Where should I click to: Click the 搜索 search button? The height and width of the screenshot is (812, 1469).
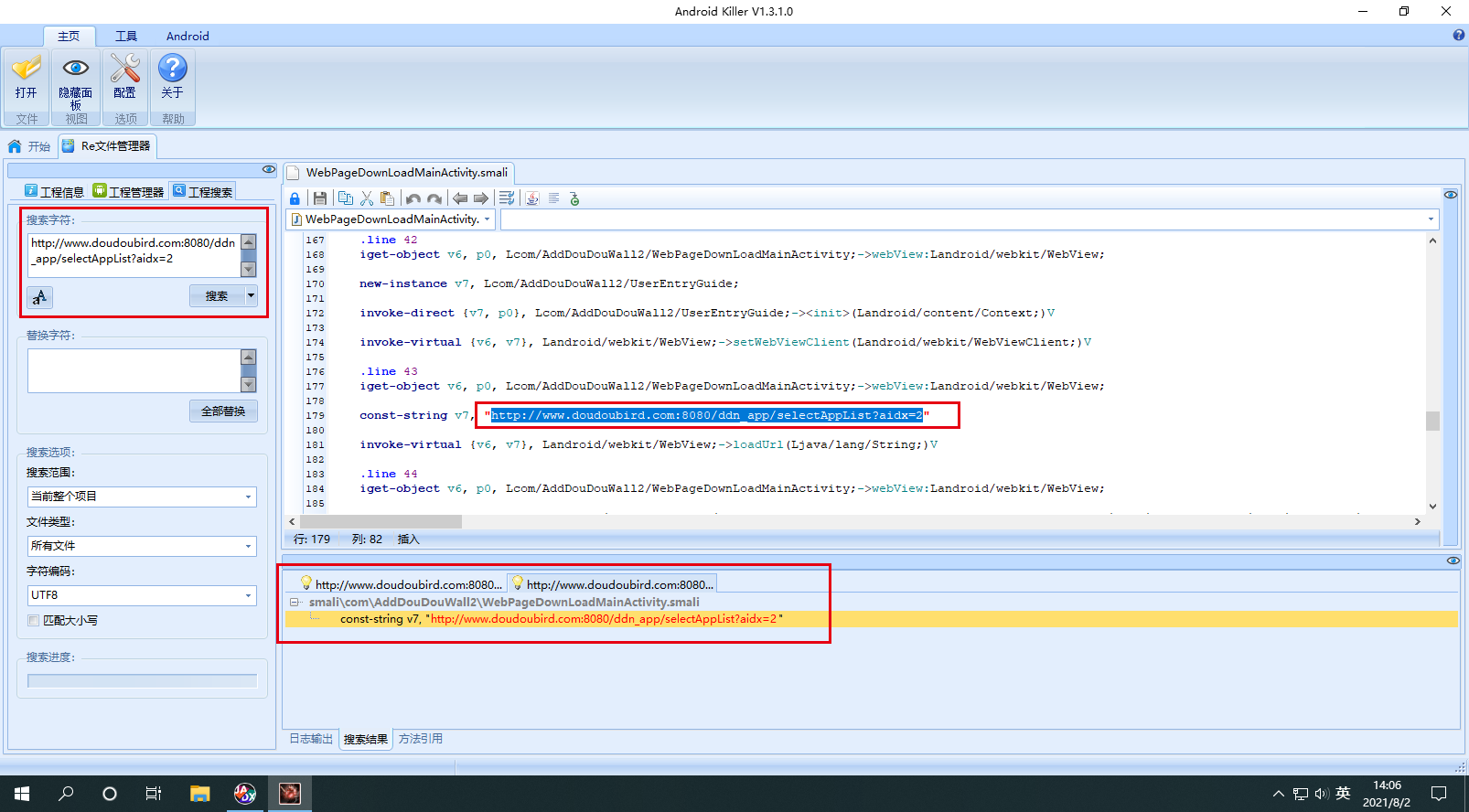point(217,295)
